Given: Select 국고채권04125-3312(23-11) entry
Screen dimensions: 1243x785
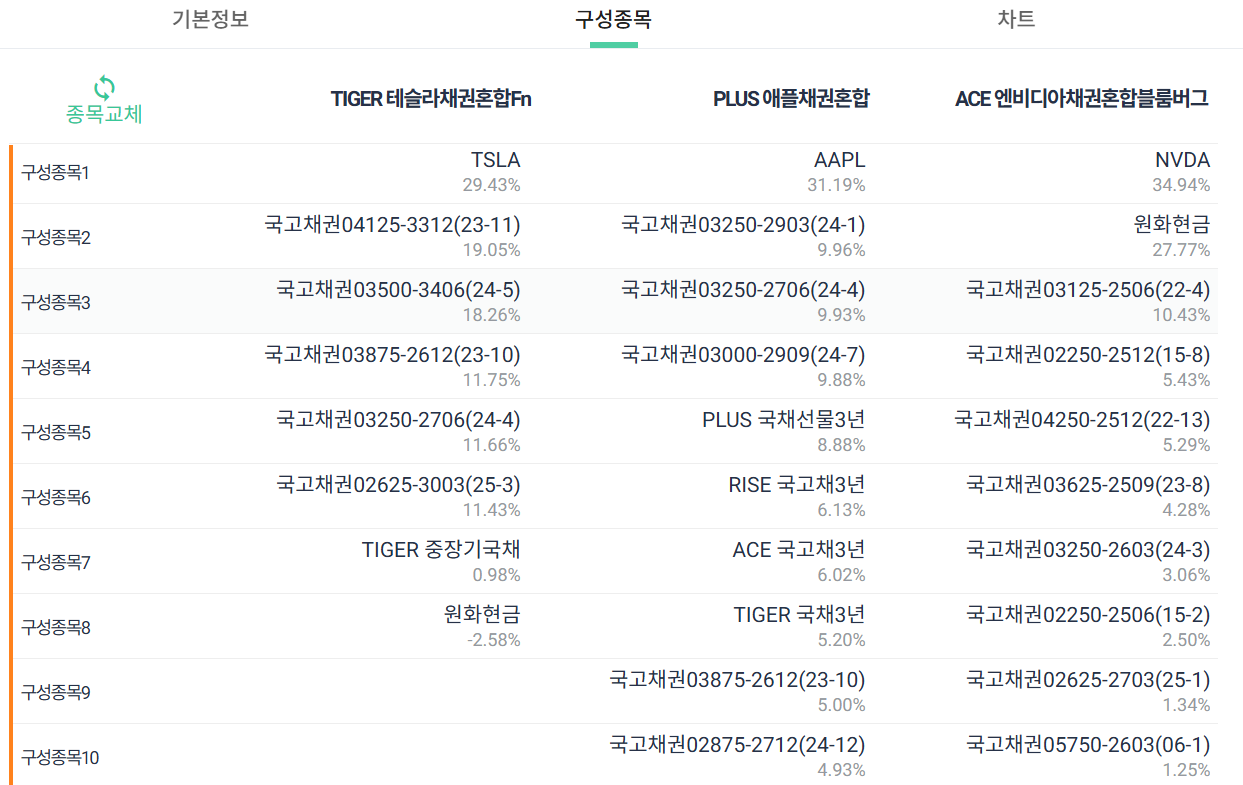Looking at the screenshot, I should [392, 225].
